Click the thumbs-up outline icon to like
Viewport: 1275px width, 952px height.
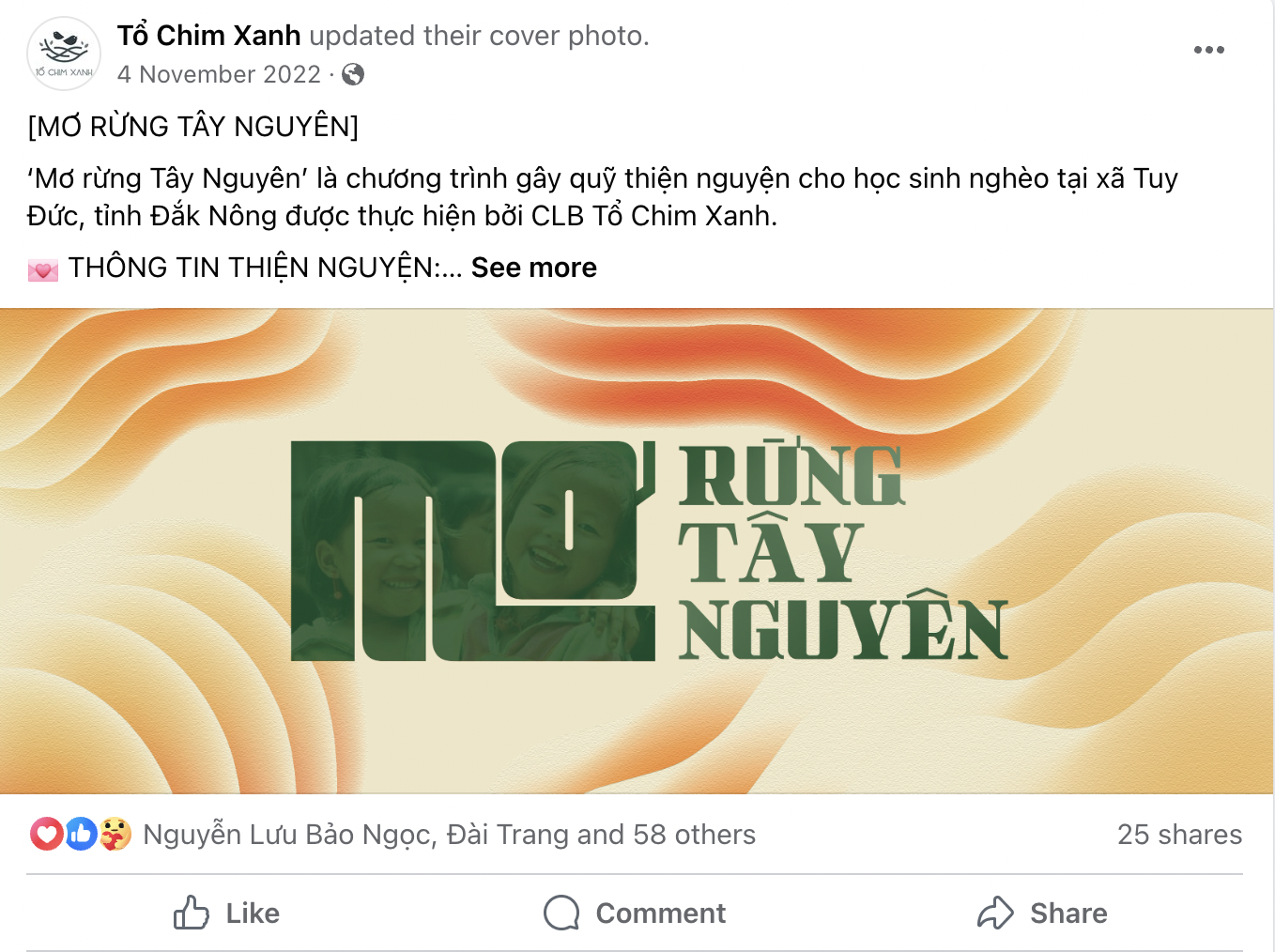pos(192,913)
